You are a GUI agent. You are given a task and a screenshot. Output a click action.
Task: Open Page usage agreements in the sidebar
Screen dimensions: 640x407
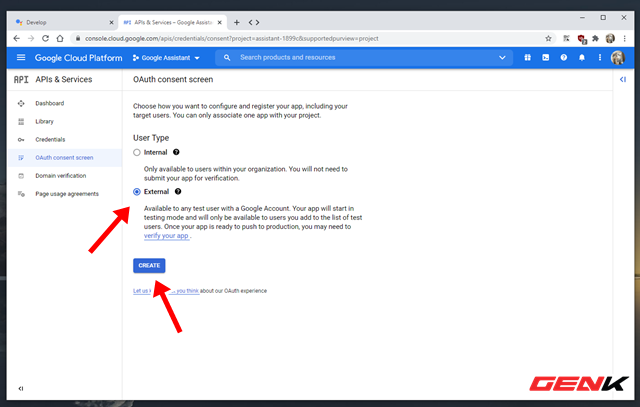point(64,193)
